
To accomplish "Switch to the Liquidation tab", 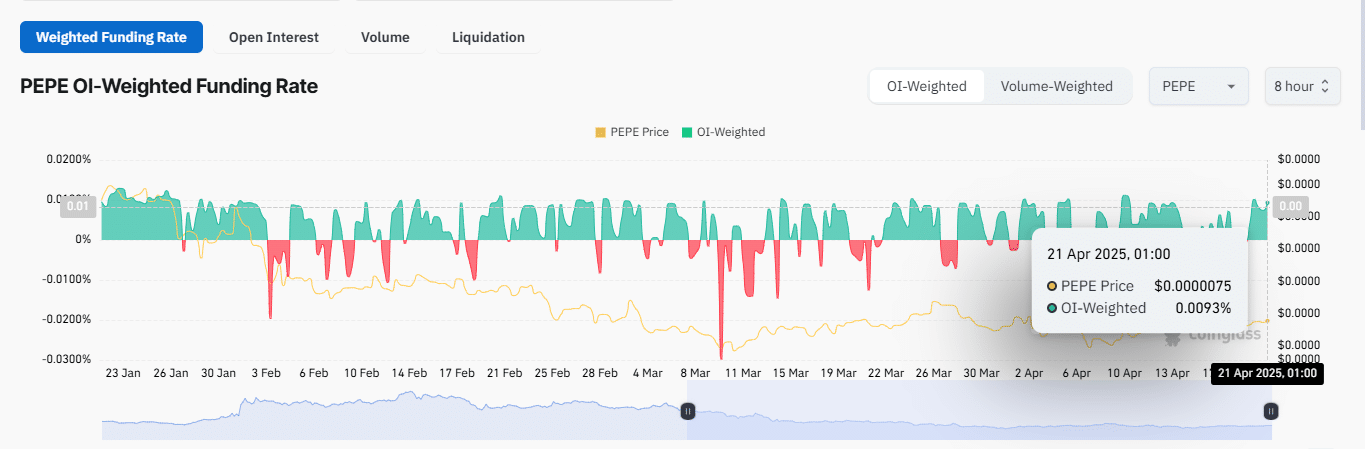I will click(x=488, y=37).
